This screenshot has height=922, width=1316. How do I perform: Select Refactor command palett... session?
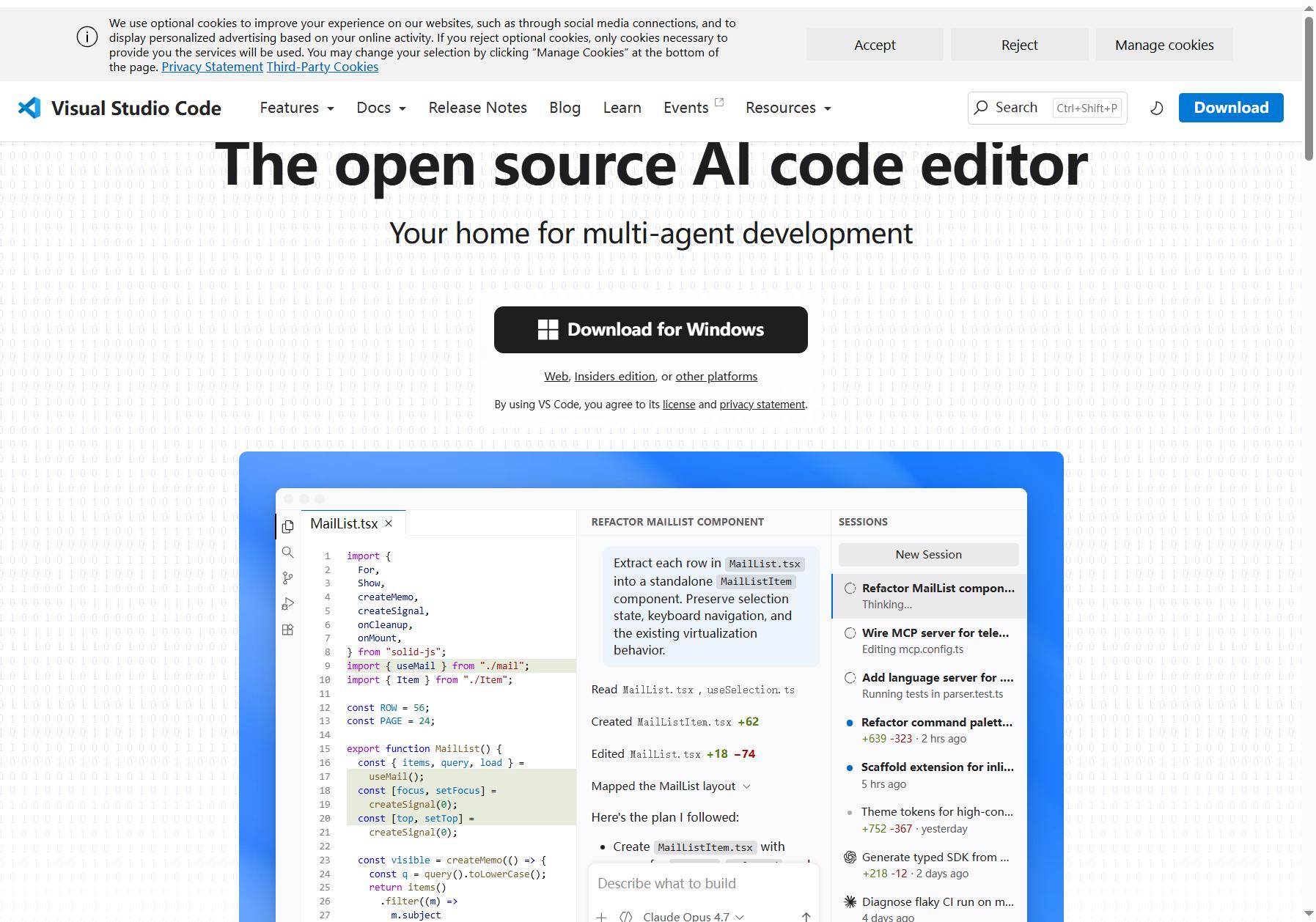tap(929, 730)
